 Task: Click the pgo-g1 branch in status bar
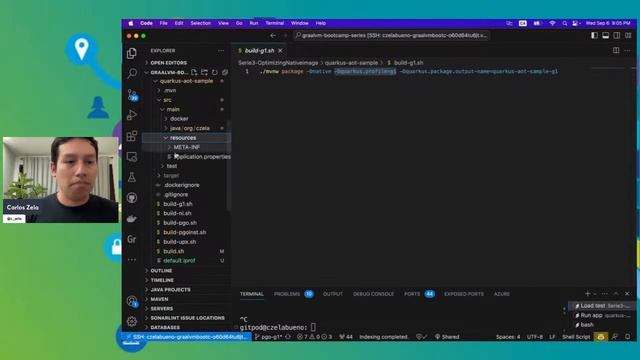269,337
